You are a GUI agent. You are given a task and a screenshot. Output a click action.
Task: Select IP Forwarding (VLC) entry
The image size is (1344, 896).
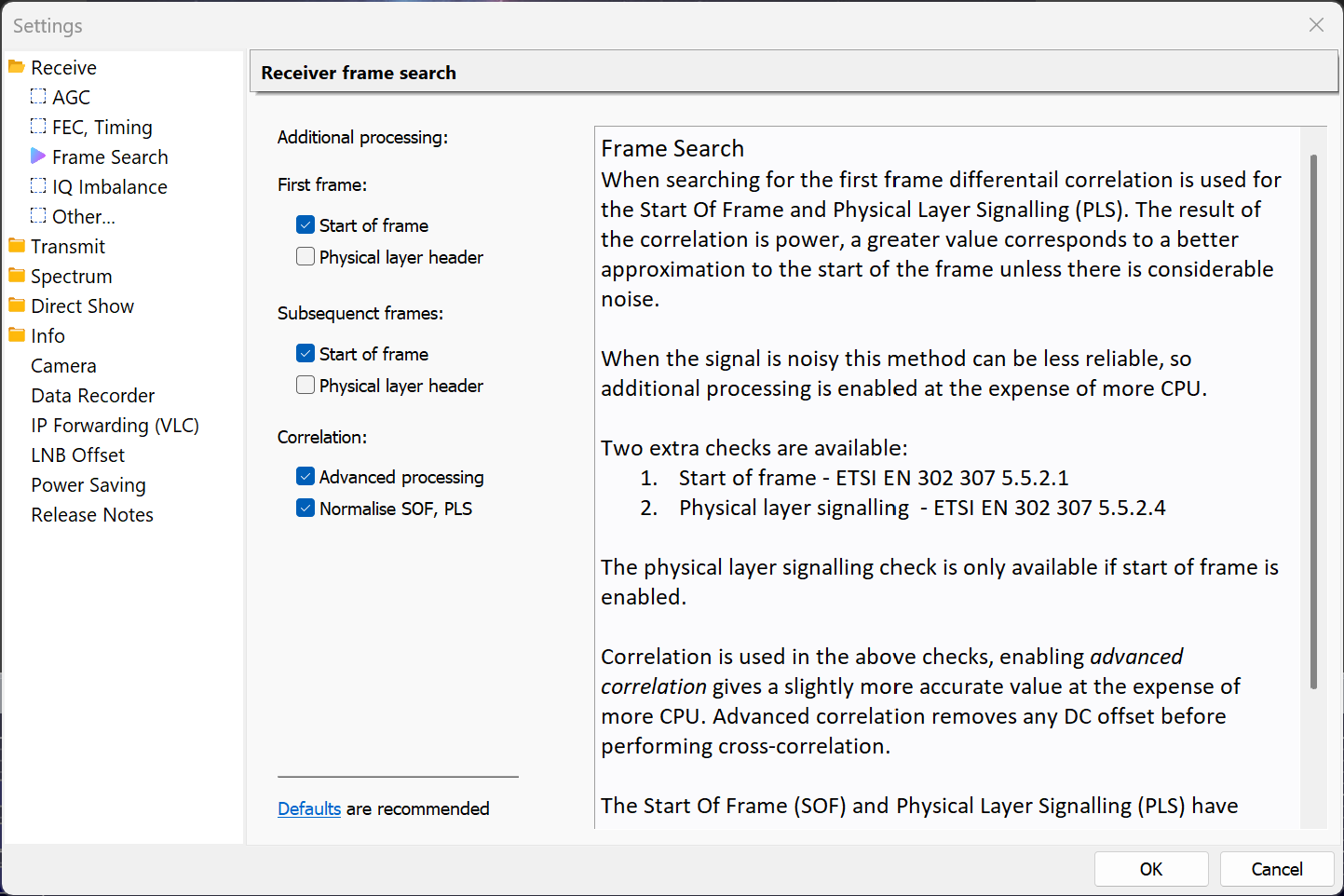115,426
